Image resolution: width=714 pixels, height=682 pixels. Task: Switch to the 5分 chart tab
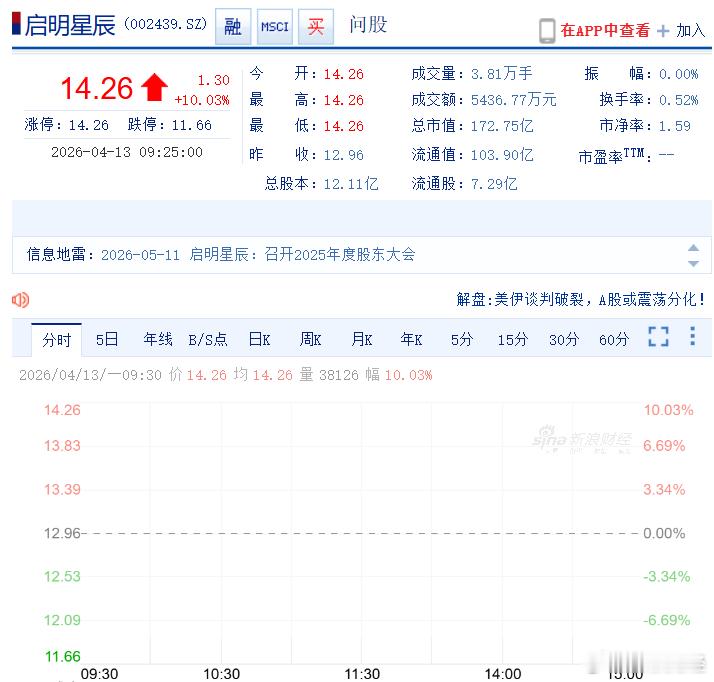(462, 340)
